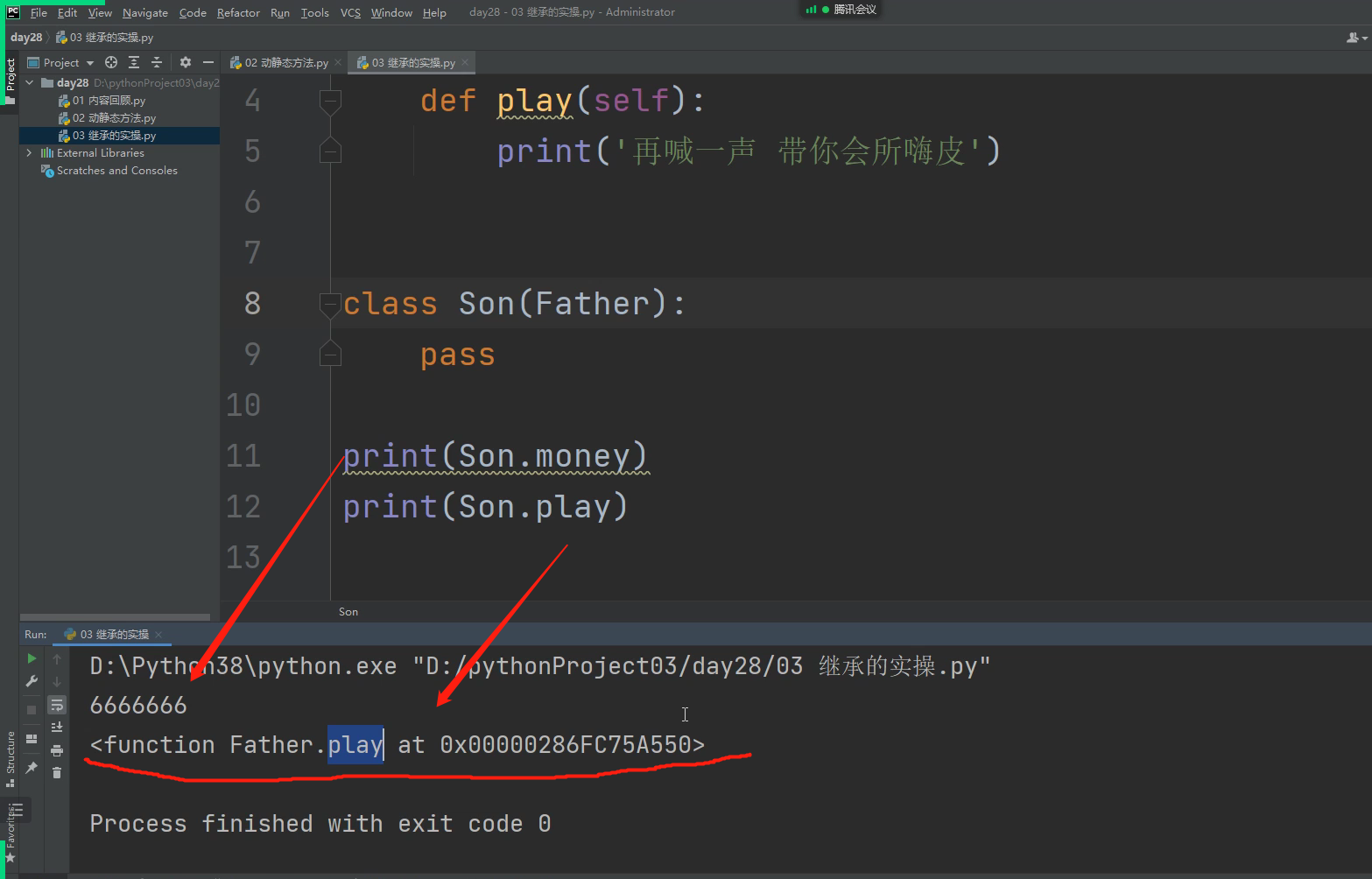1372x879 pixels.
Task: Restore the Run panel layout
Action: pos(32,739)
